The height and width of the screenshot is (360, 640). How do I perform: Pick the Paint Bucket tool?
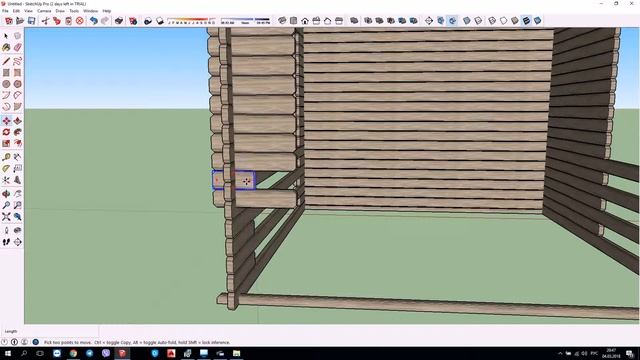coord(6,47)
